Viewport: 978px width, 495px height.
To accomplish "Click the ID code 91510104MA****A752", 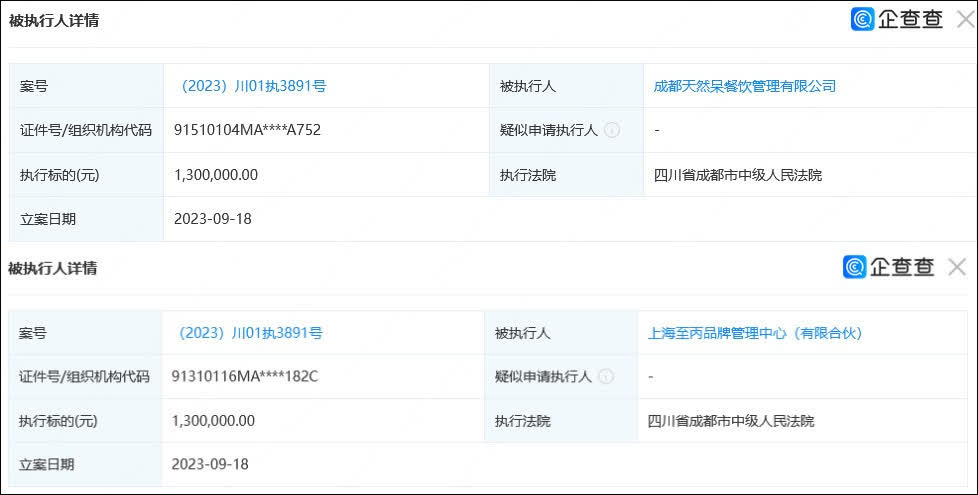I will click(247, 130).
